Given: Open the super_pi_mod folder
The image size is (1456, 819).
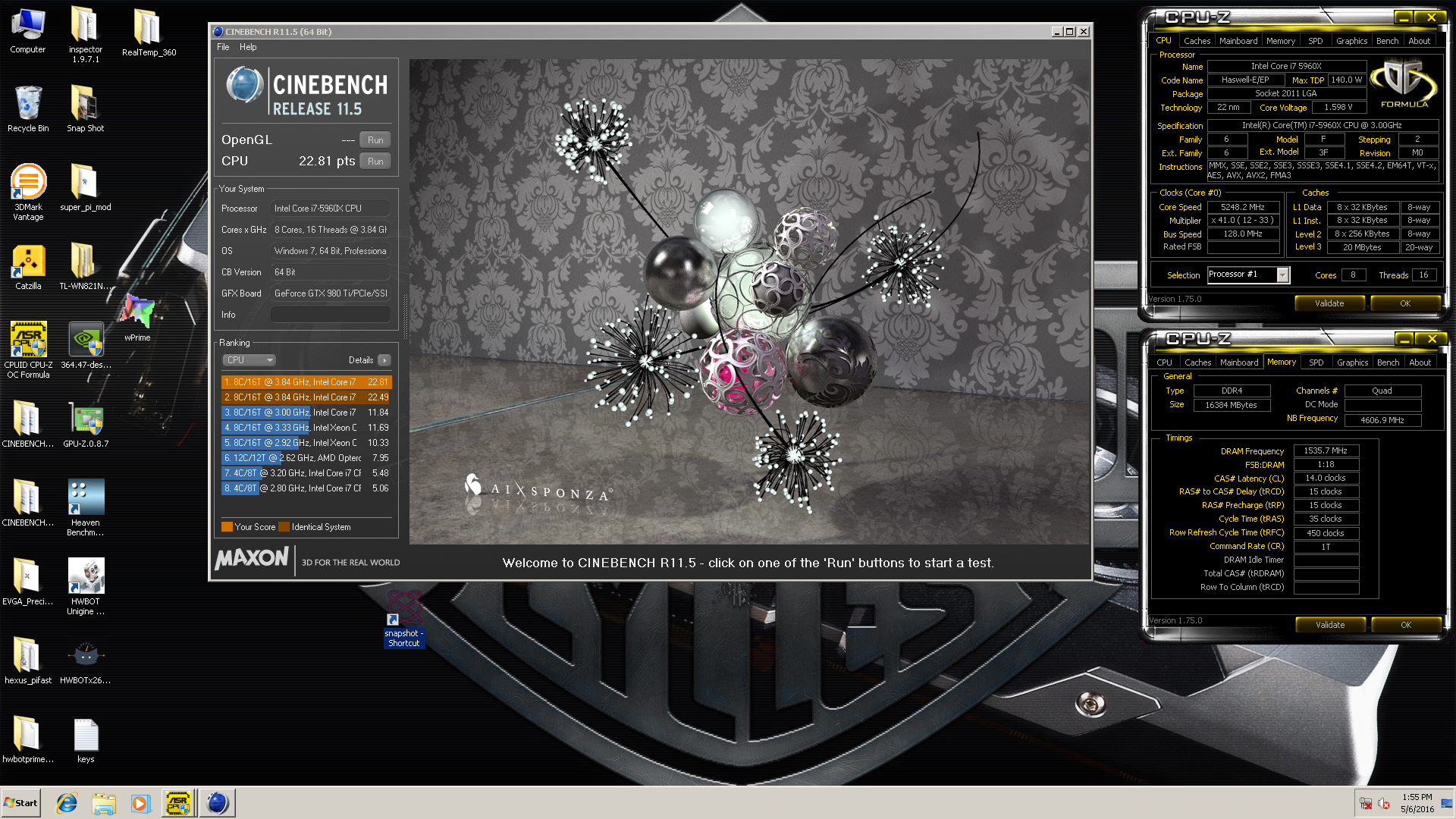Looking at the screenshot, I should coord(85,188).
